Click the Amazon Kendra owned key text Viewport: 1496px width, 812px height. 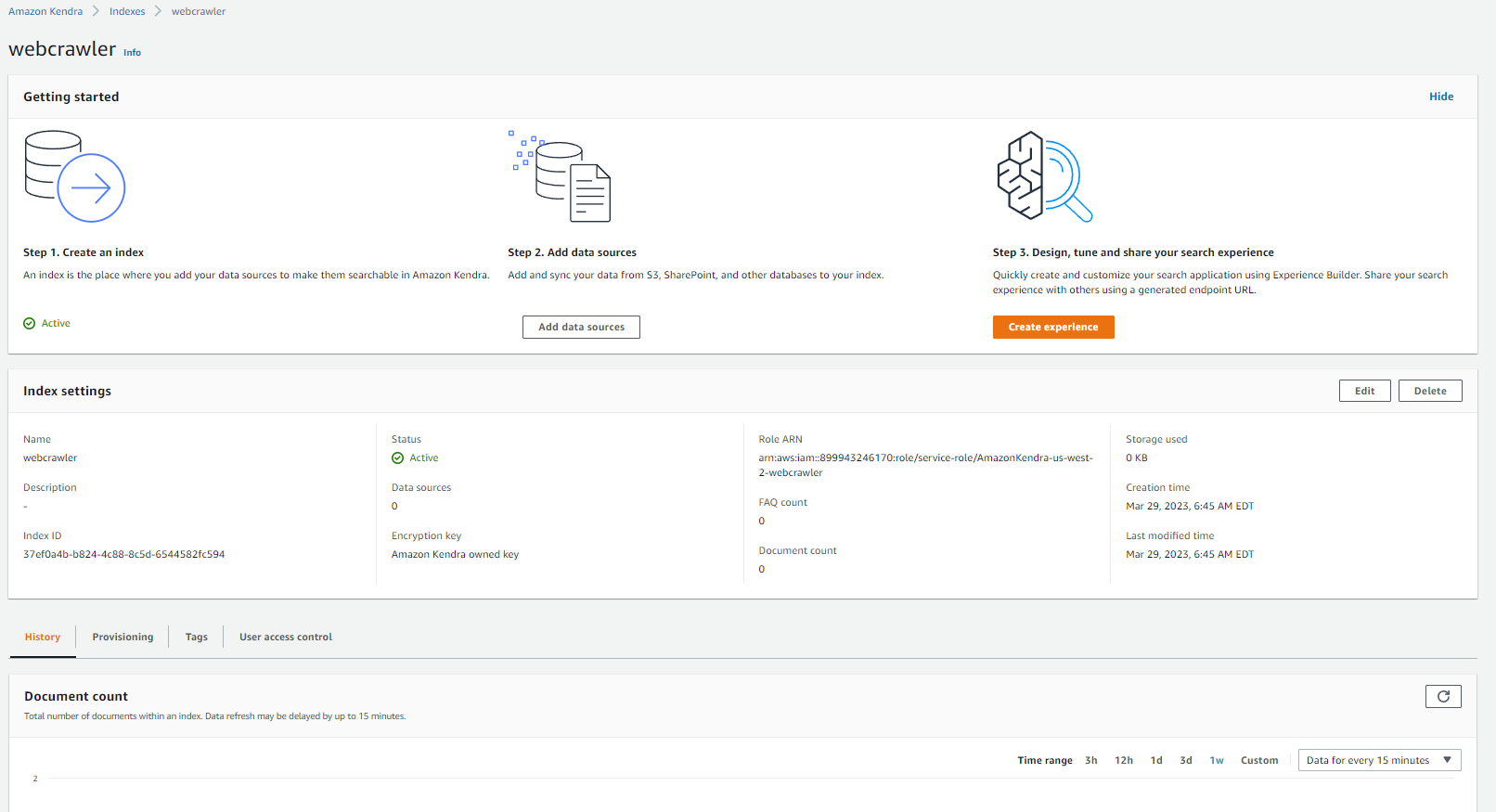(455, 555)
